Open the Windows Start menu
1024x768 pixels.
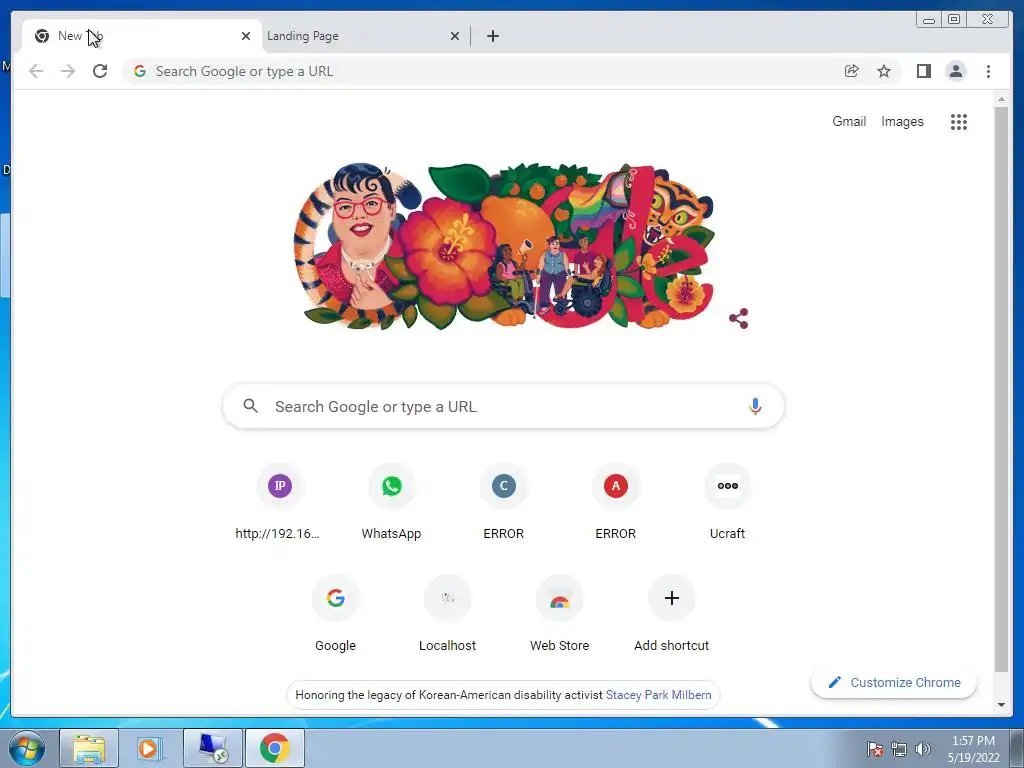(x=27, y=748)
